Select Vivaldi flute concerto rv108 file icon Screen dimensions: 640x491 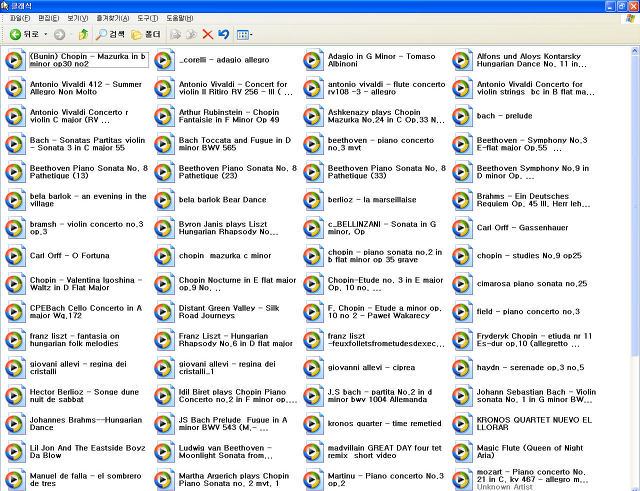click(313, 88)
